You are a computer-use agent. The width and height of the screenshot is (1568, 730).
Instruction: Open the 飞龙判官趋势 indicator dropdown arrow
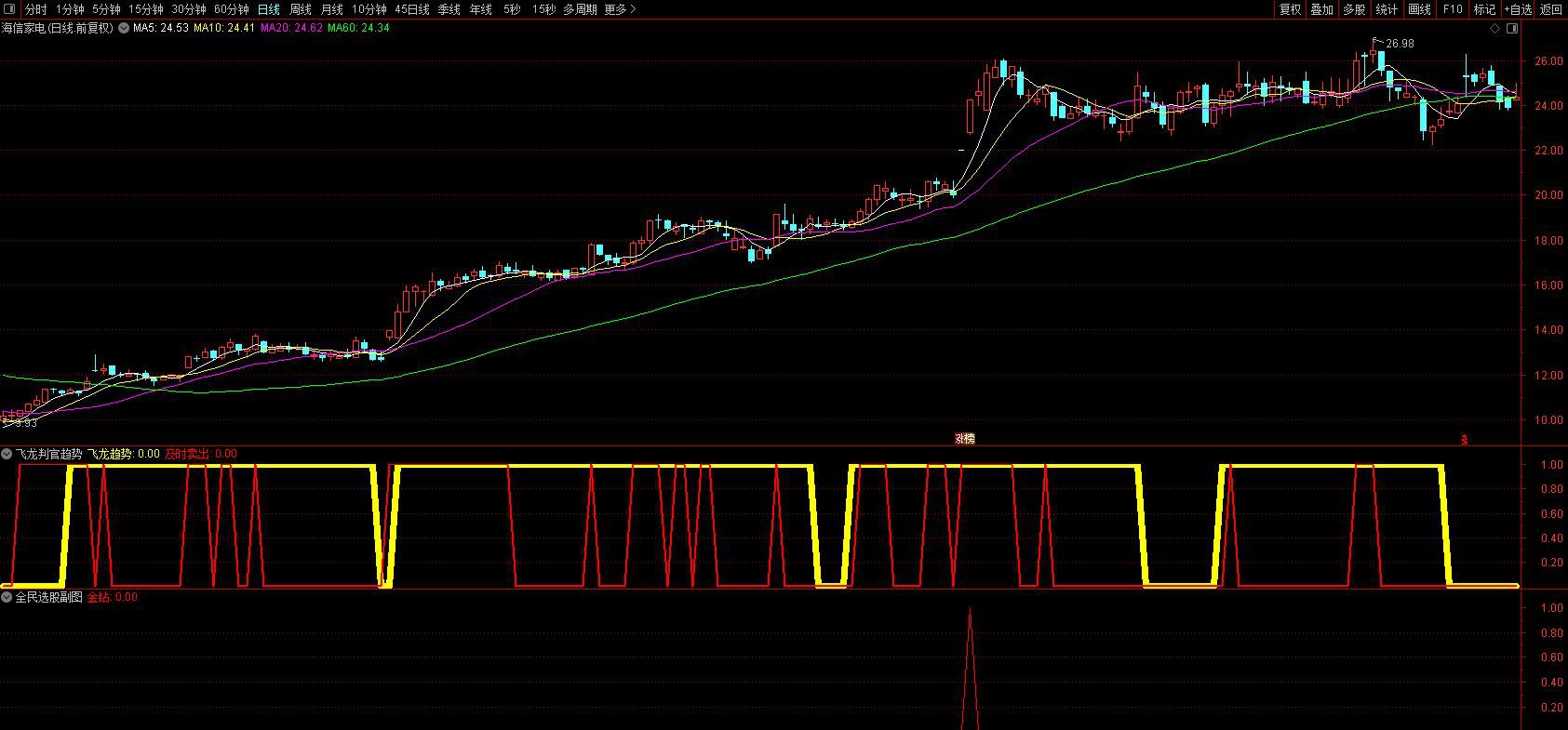pos(7,454)
